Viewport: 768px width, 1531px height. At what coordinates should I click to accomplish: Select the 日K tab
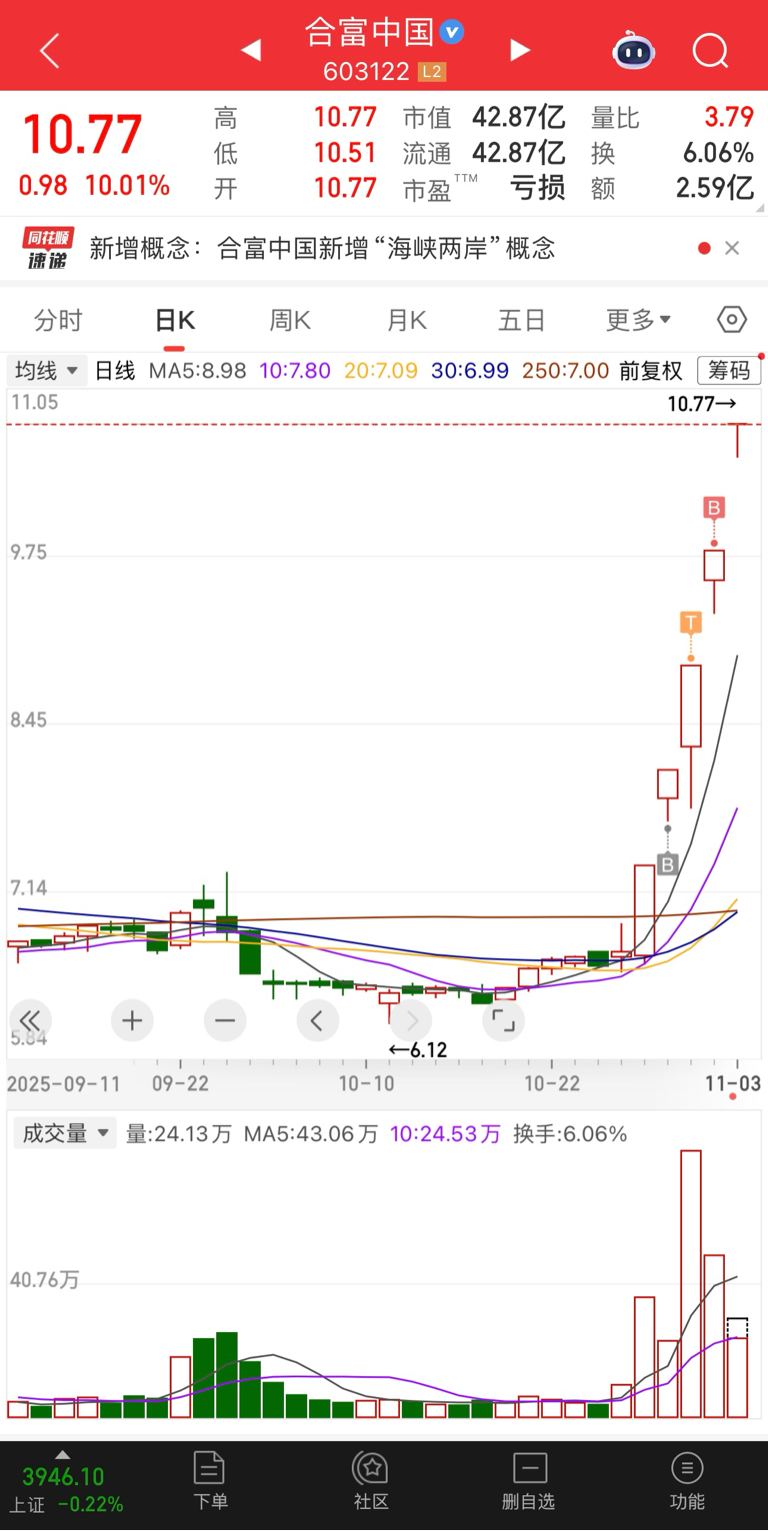click(x=174, y=320)
